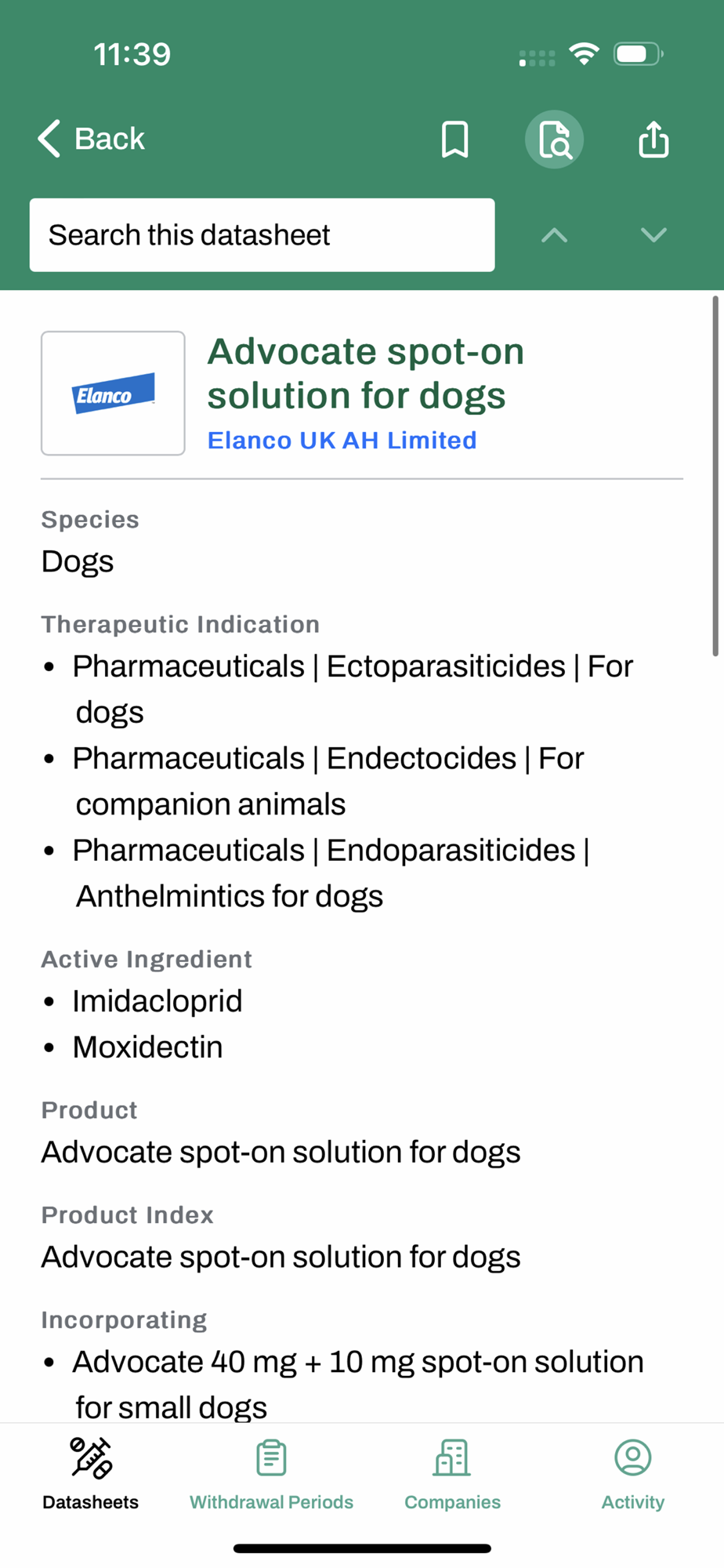The image size is (724, 1568).
Task: Tap the Withdrawal Periods clipboard icon
Action: [x=271, y=1458]
